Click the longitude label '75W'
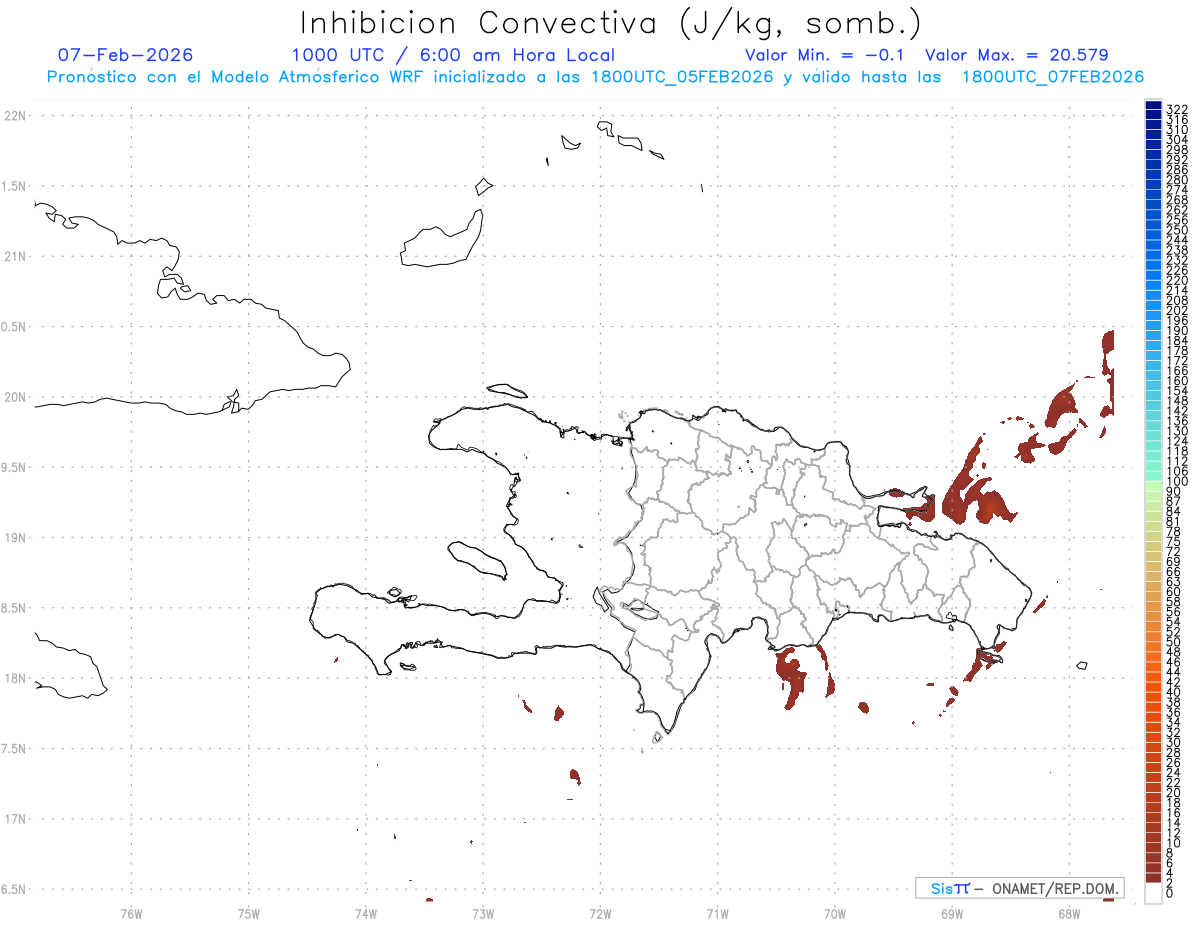Image resolution: width=1200 pixels, height=927 pixels. click(249, 913)
